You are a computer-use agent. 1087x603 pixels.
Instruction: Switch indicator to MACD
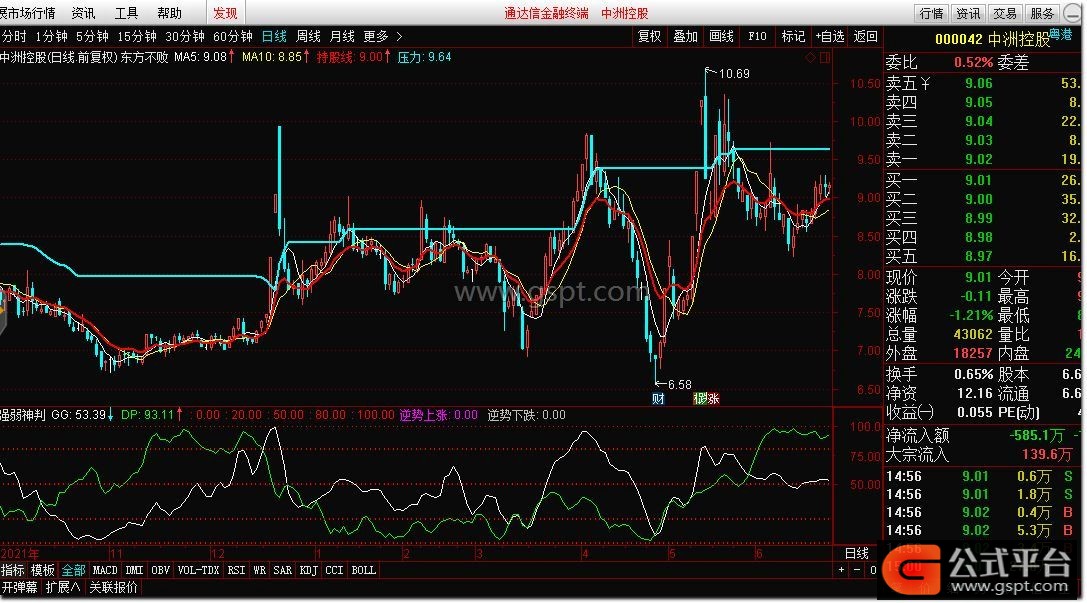click(x=105, y=570)
